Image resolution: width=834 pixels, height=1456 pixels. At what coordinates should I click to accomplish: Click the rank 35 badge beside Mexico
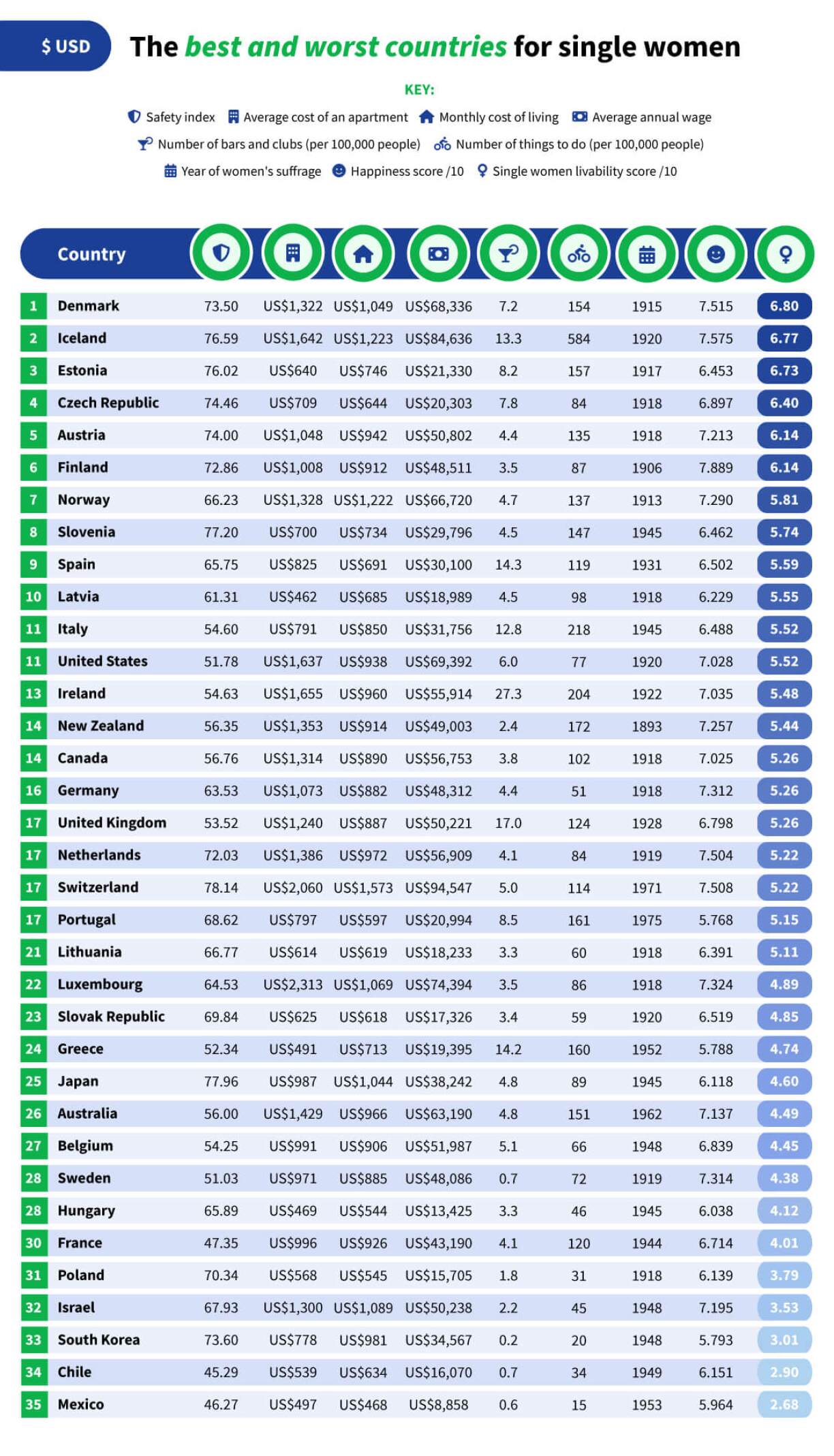[33, 1404]
